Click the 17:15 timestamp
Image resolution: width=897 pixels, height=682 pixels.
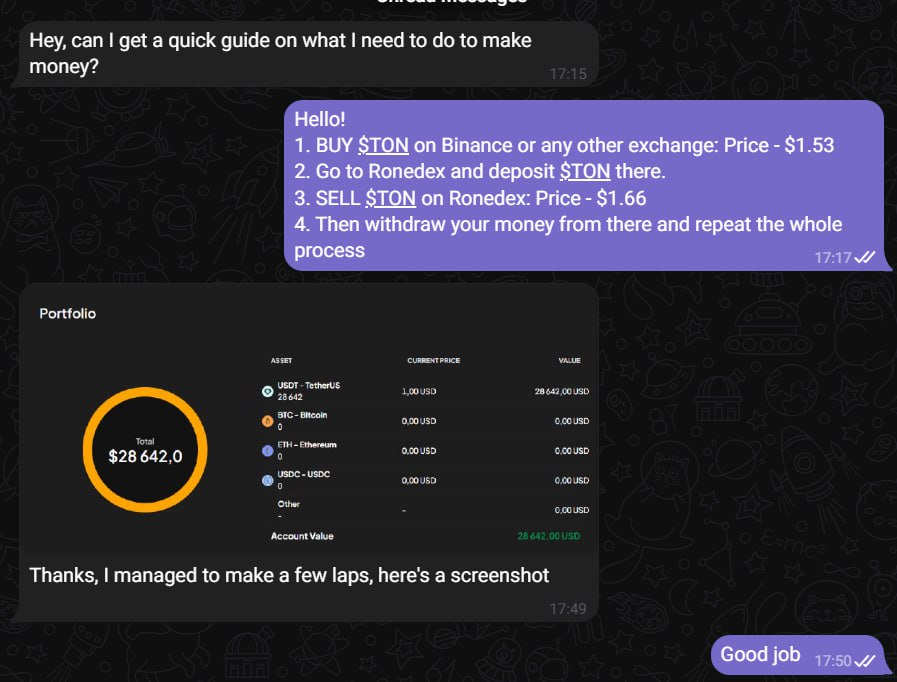567,74
